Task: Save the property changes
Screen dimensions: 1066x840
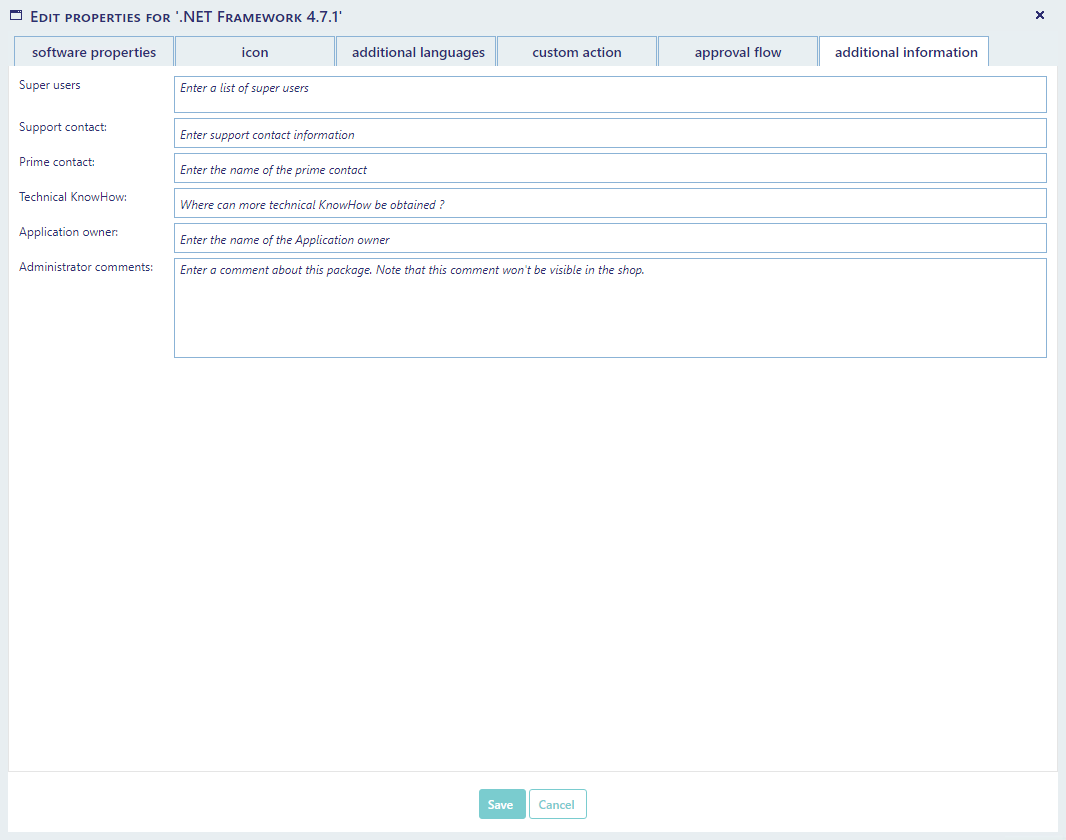Action: click(502, 805)
